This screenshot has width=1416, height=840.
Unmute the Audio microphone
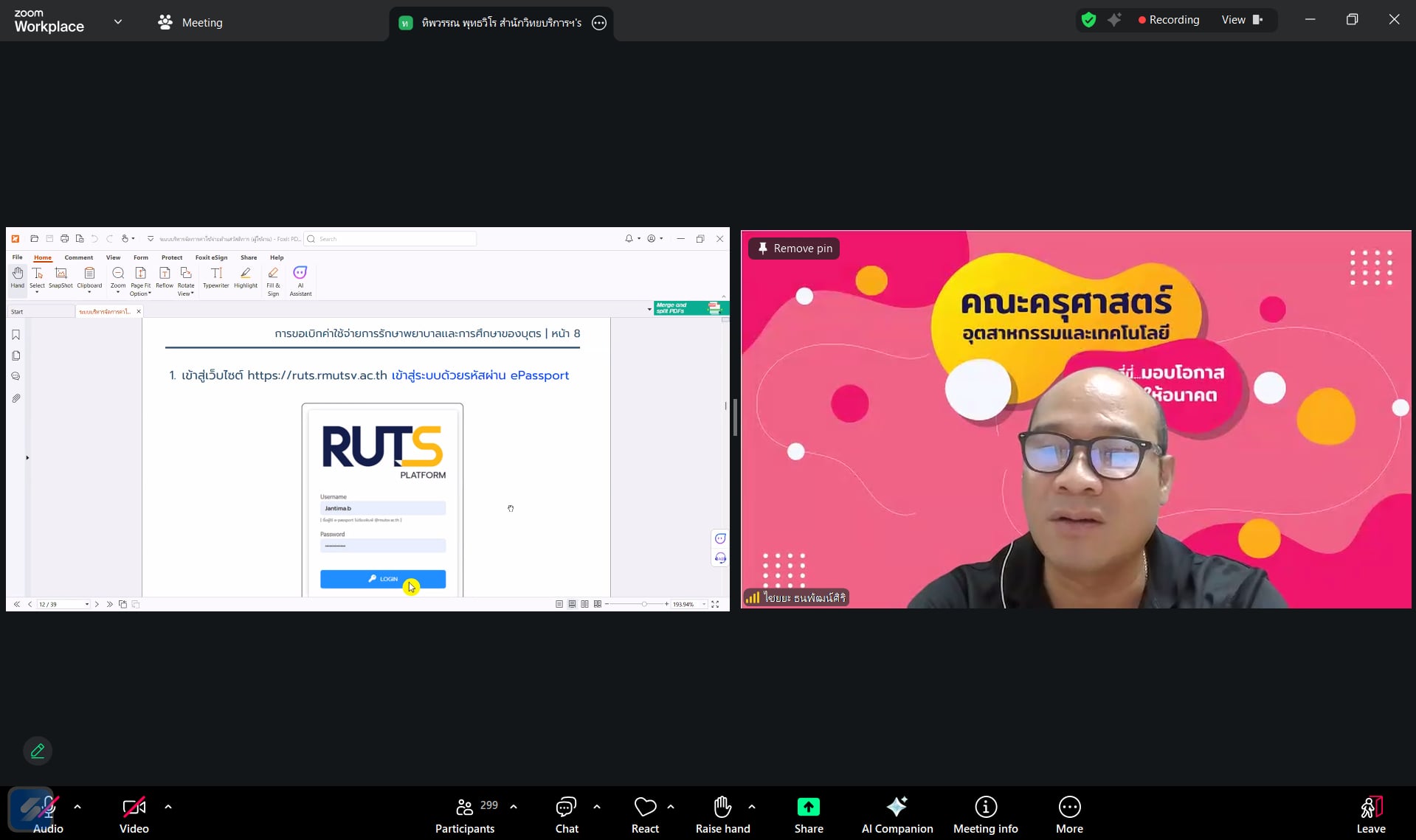[48, 814]
